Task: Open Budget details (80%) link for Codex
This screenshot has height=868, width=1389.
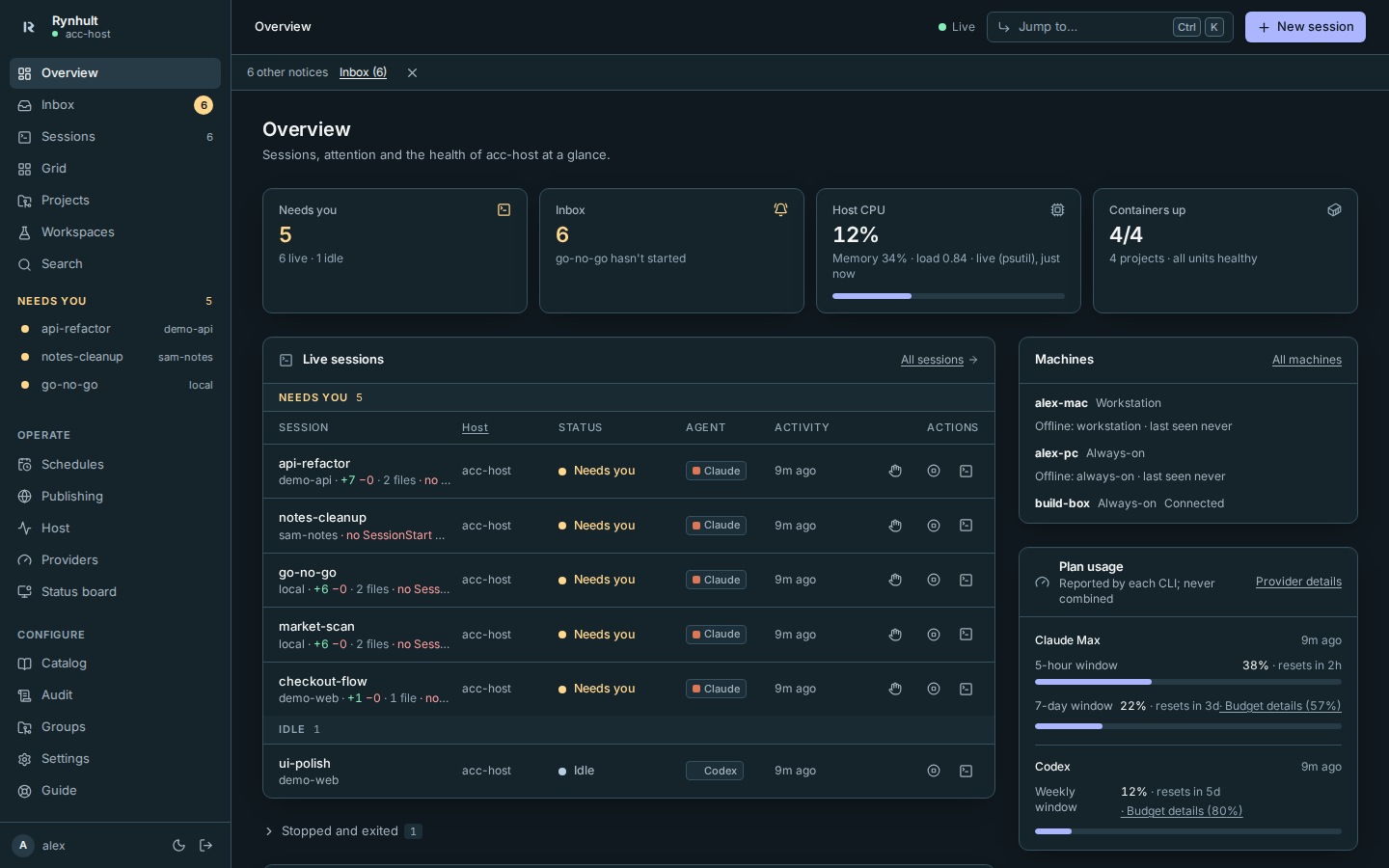Action: tap(1183, 811)
